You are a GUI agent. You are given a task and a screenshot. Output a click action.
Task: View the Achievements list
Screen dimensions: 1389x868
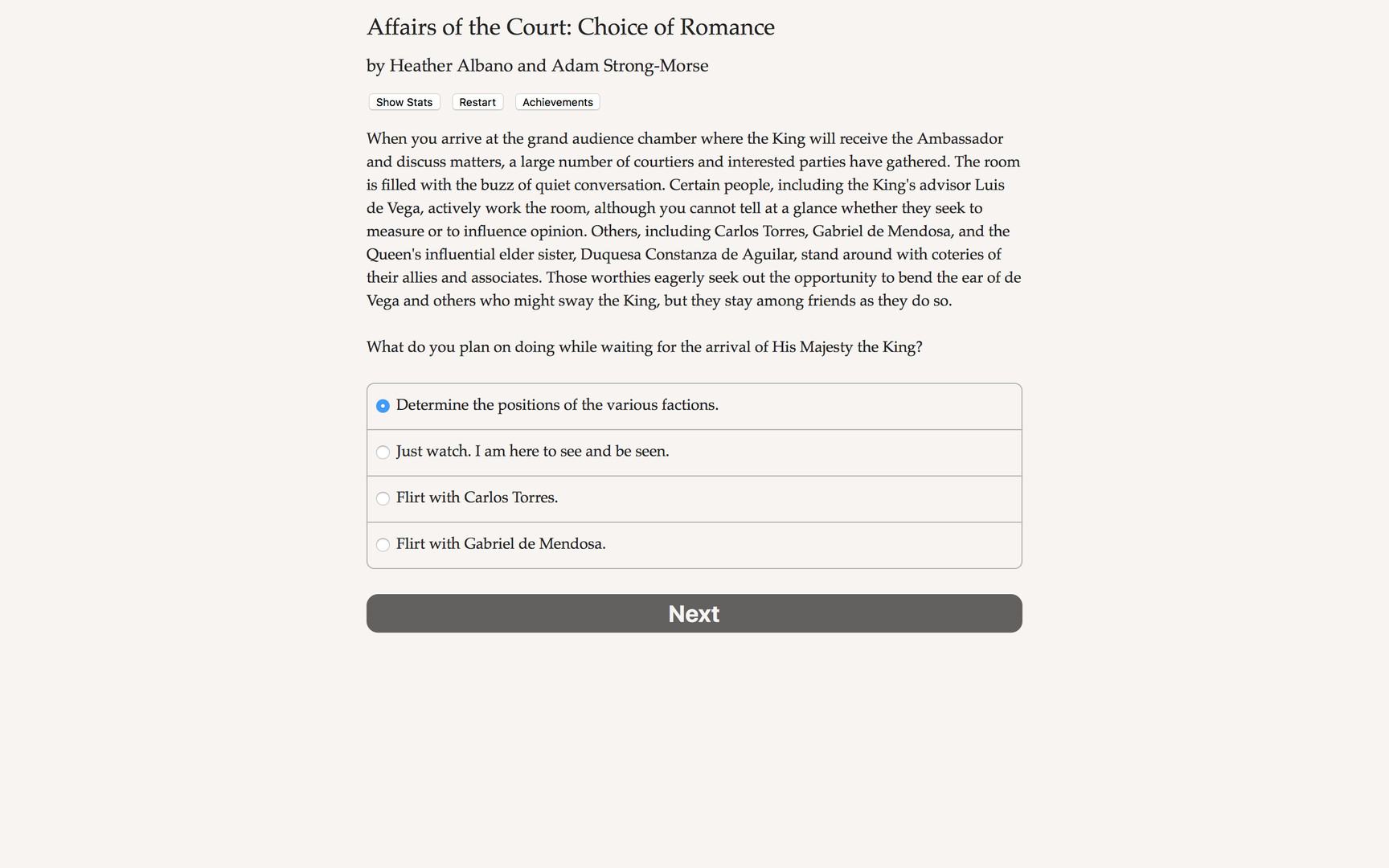[x=557, y=102]
